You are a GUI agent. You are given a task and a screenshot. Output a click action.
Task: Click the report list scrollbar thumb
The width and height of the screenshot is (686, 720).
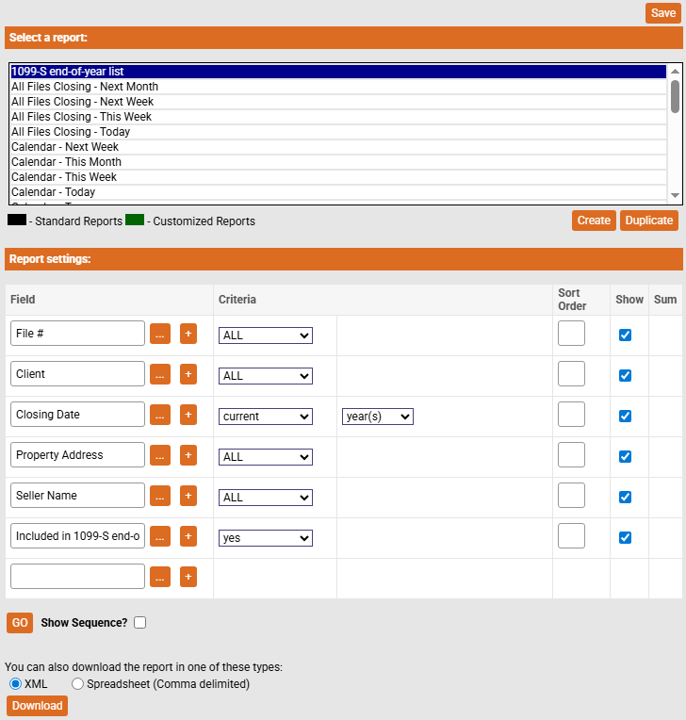pyautogui.click(x=675, y=96)
